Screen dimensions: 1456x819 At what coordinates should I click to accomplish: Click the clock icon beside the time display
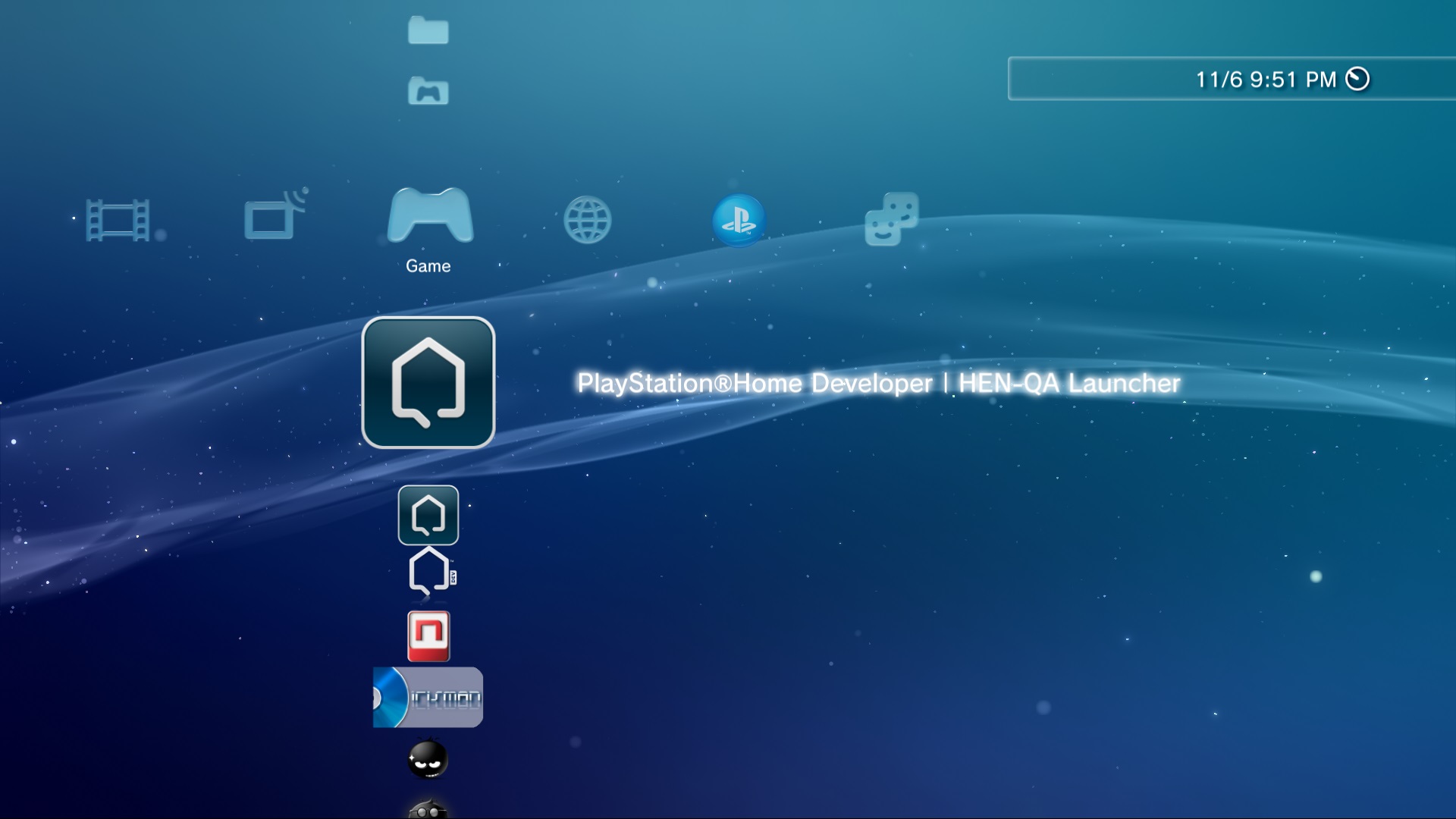click(1358, 77)
